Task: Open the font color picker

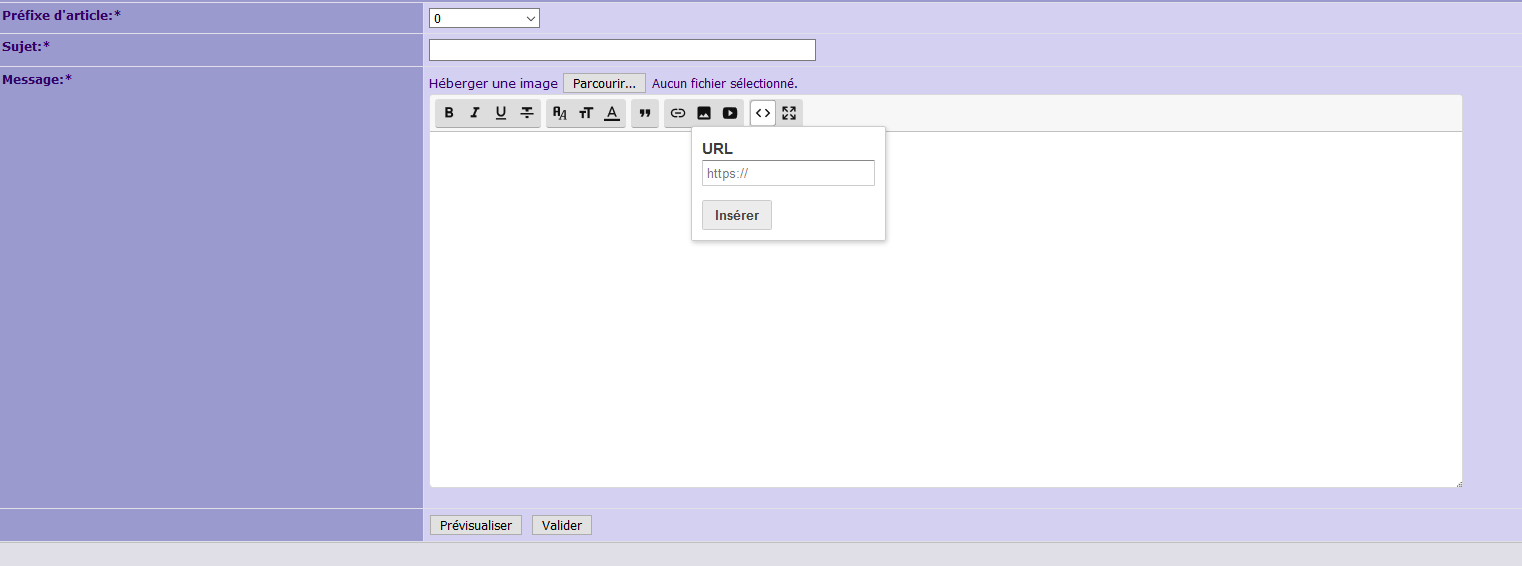Action: point(612,113)
